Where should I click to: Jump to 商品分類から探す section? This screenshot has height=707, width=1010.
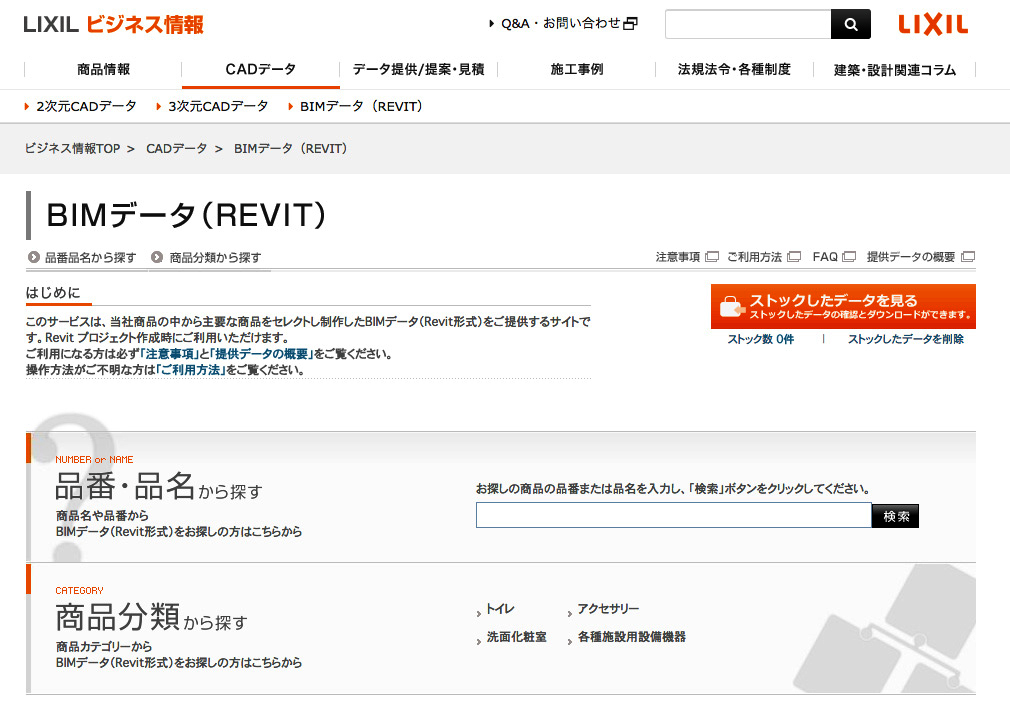coord(215,258)
